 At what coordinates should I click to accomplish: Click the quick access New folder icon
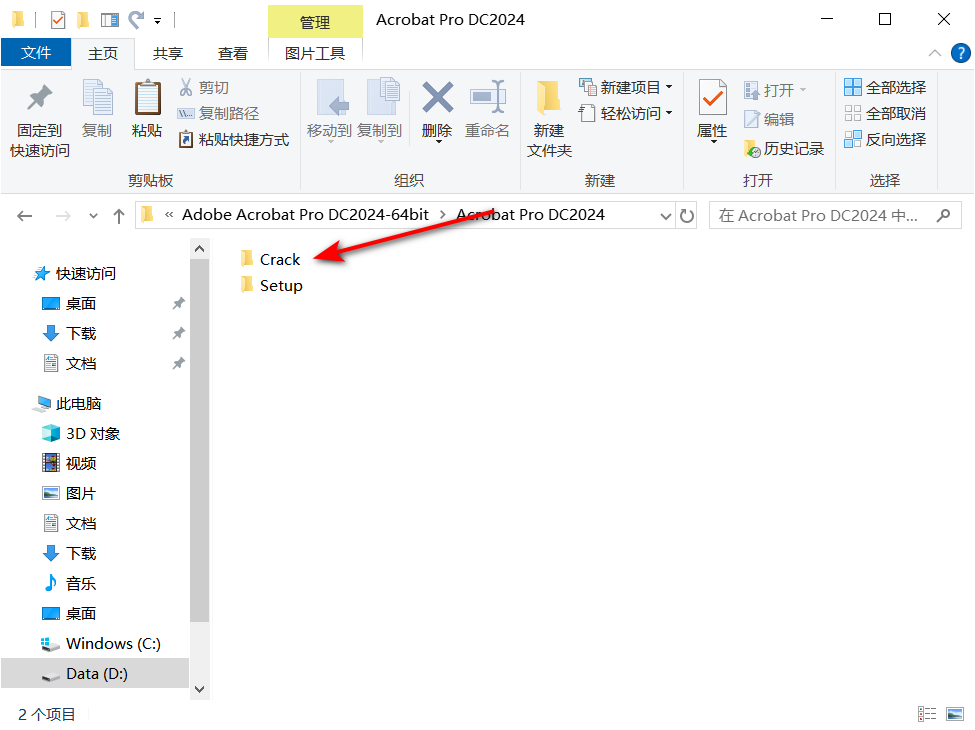pyautogui.click(x=83, y=21)
